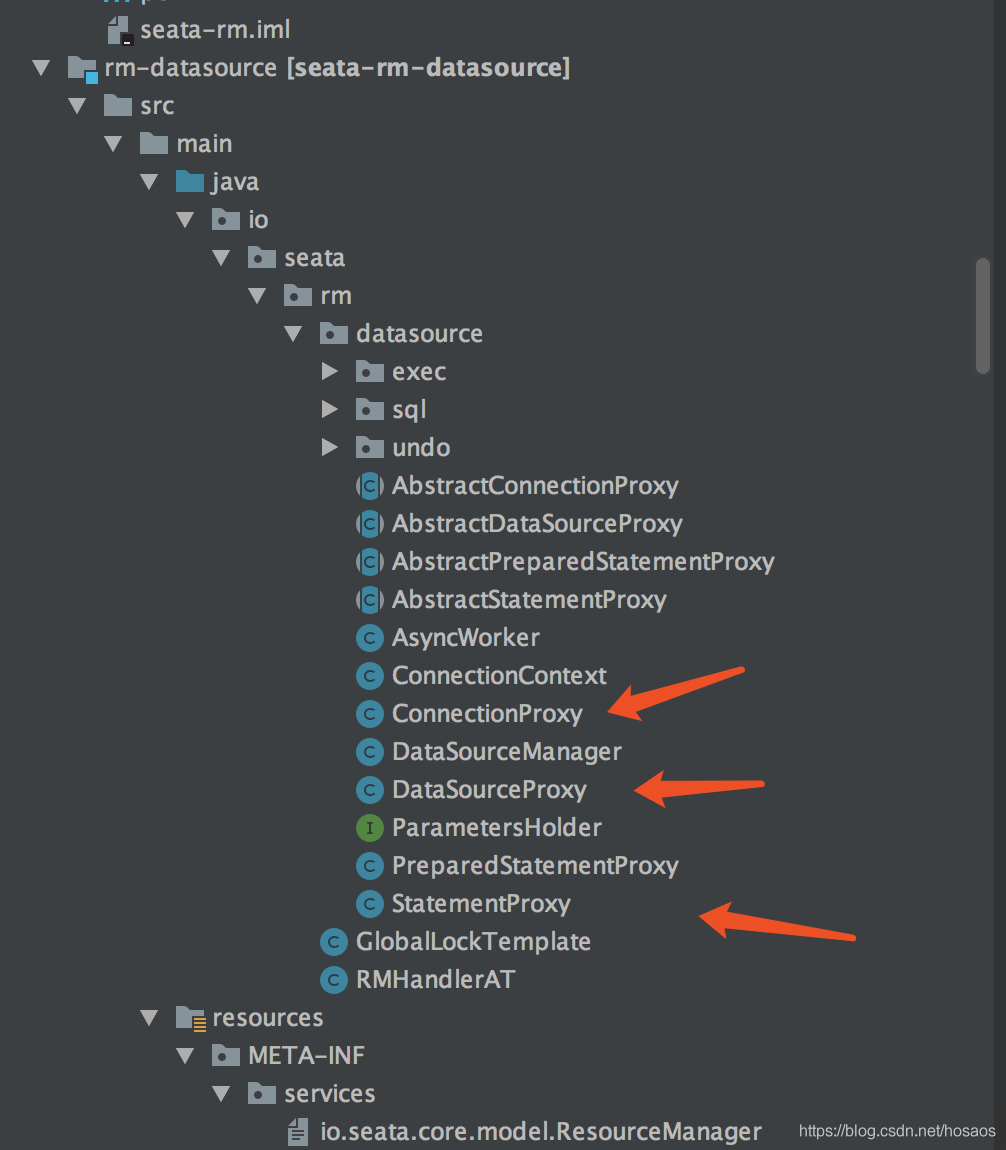This screenshot has width=1006, height=1150.
Task: Click the resources folder icon
Action: 190,1018
